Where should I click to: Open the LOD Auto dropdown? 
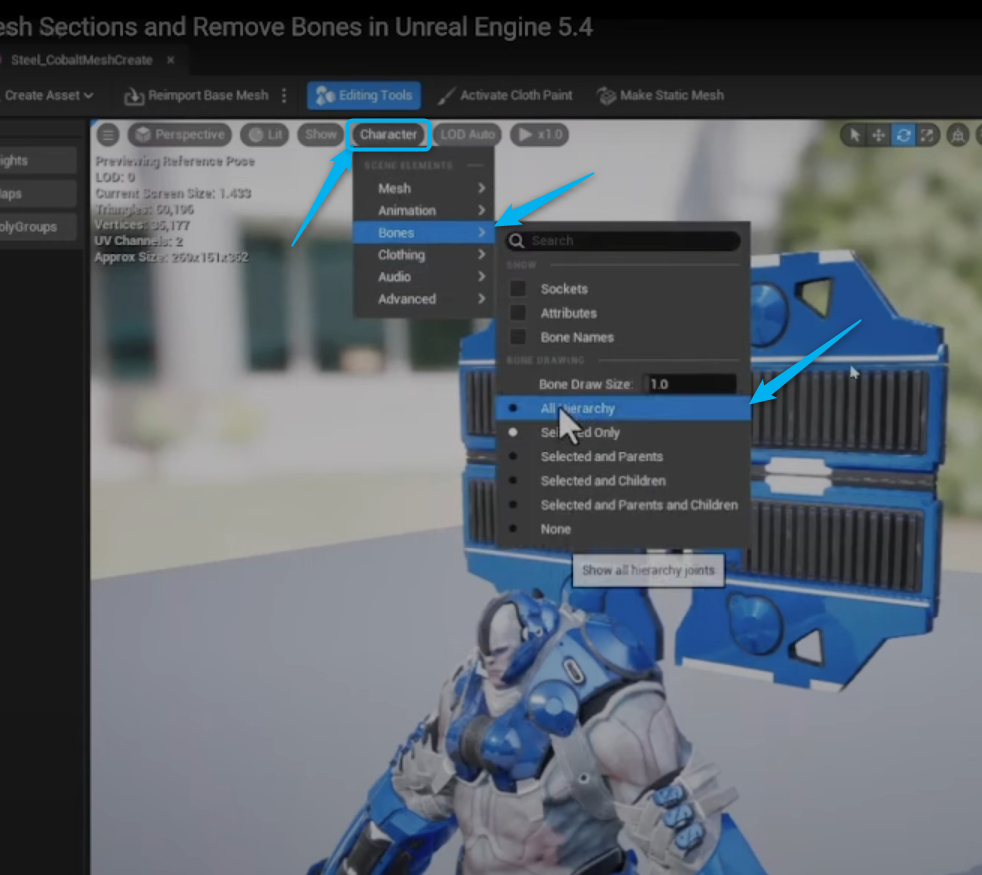467,135
